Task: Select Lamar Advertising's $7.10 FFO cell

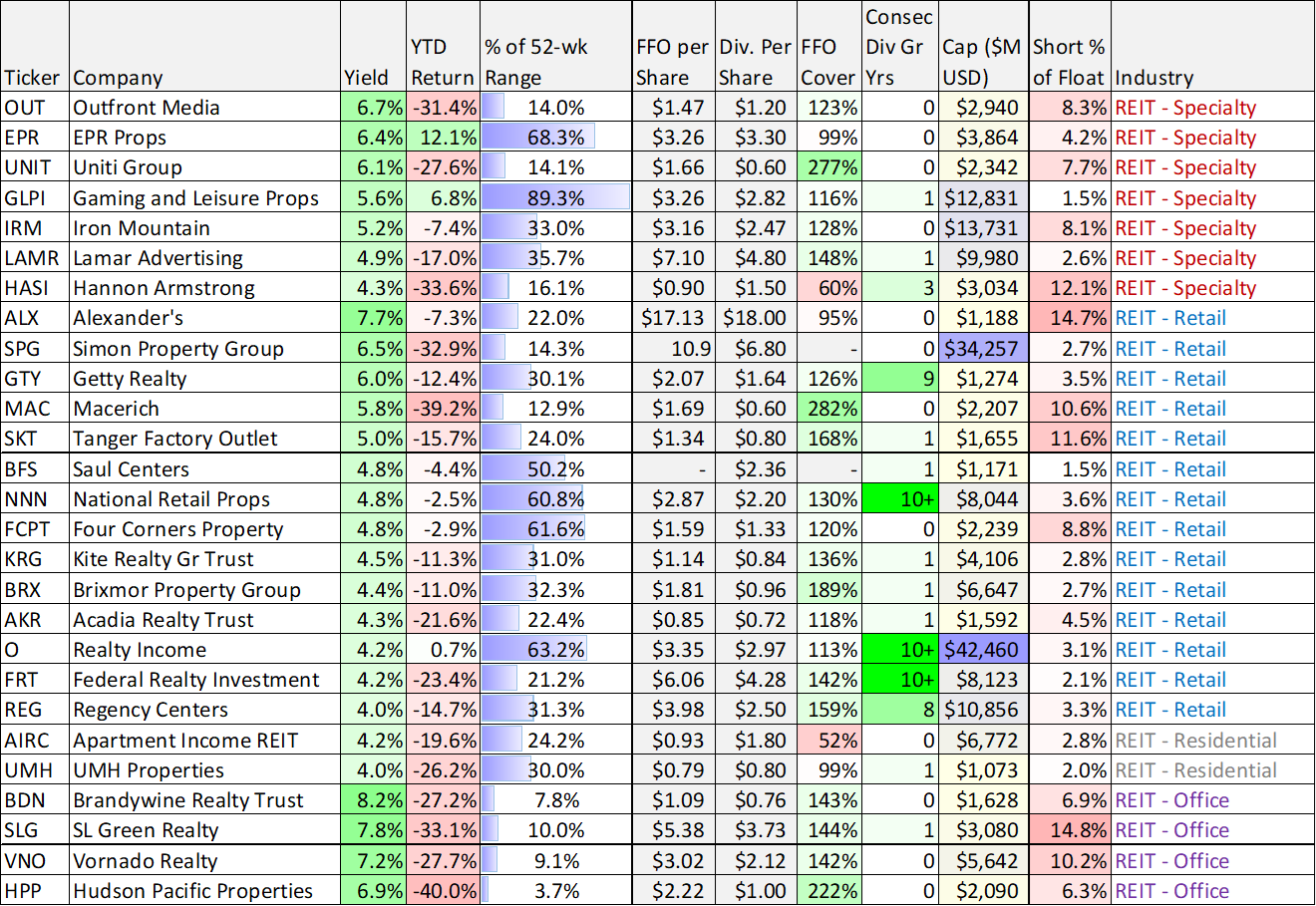Action: tap(673, 258)
